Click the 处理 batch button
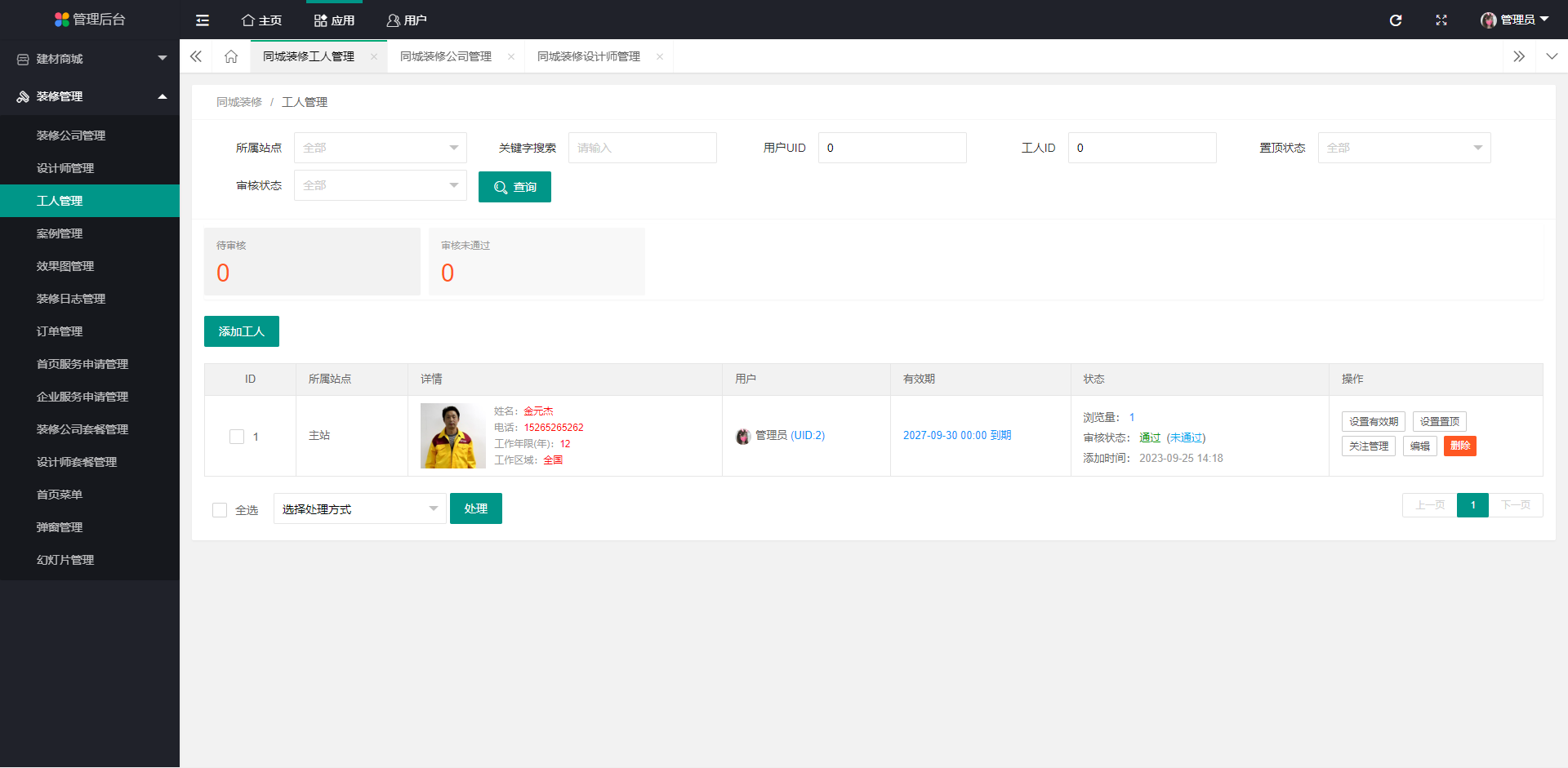 [x=476, y=508]
